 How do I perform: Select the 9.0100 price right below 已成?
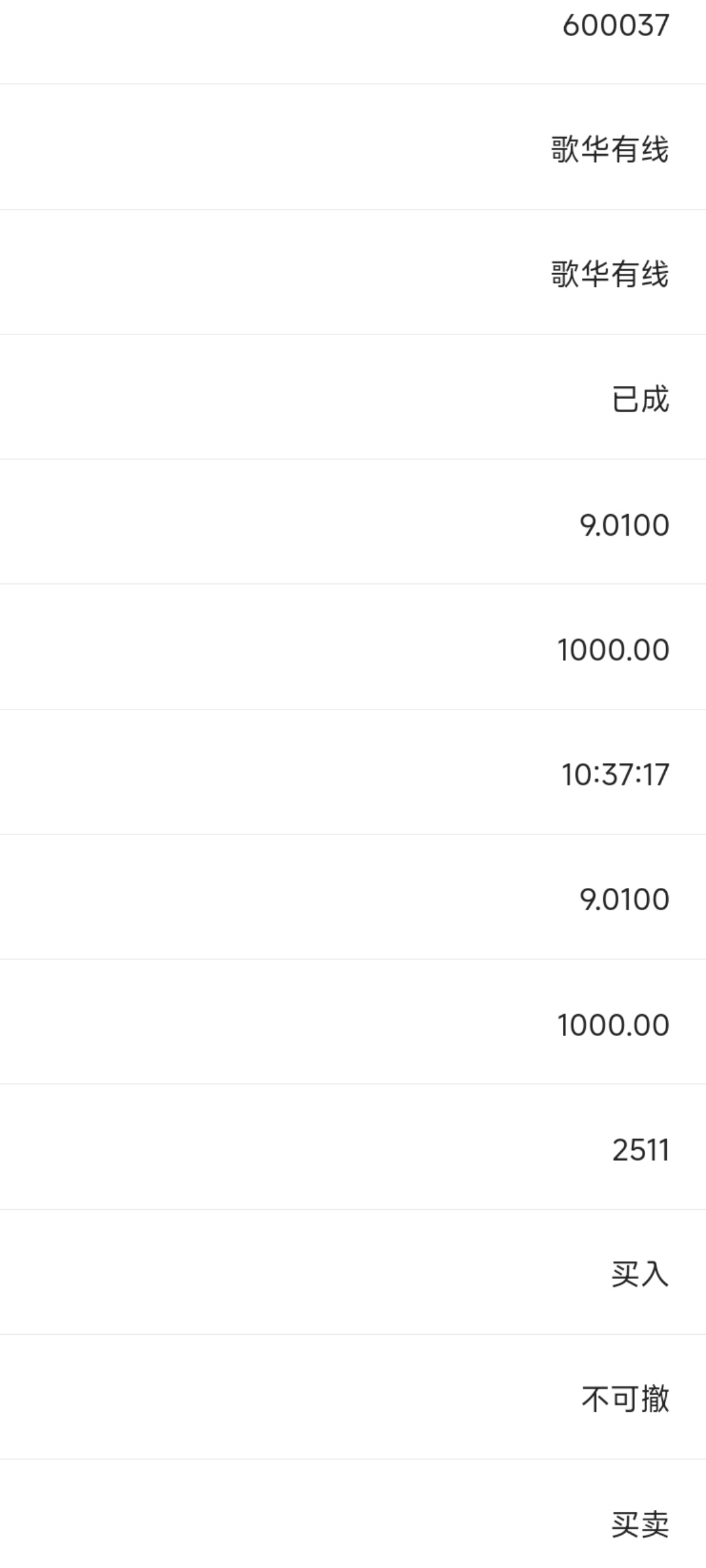[x=624, y=525]
